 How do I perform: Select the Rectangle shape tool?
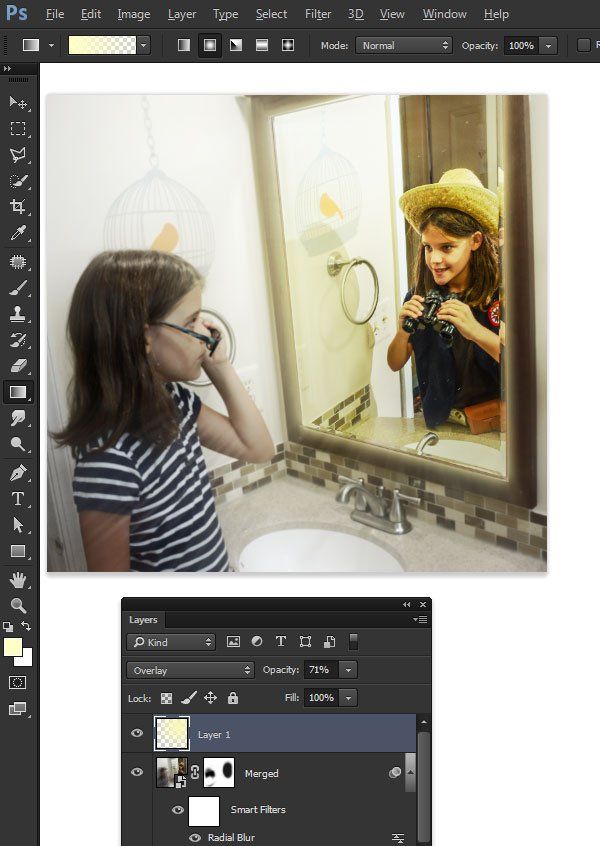[18, 551]
